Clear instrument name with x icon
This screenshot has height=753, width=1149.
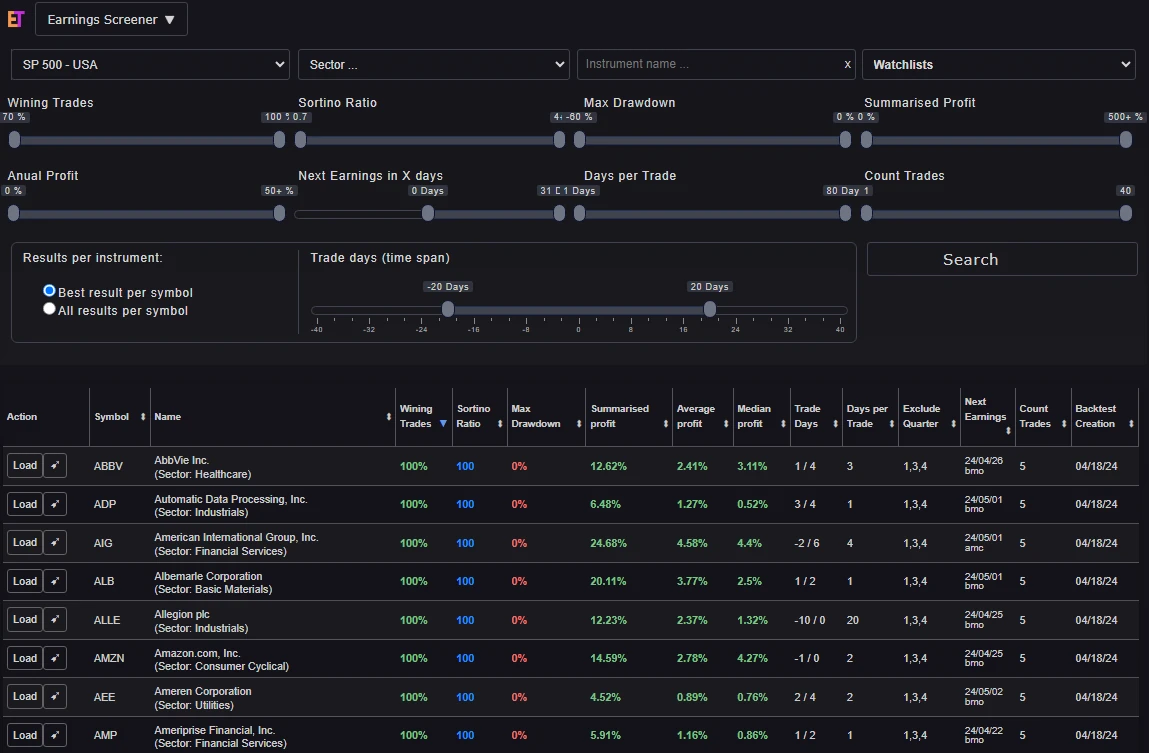(848, 65)
